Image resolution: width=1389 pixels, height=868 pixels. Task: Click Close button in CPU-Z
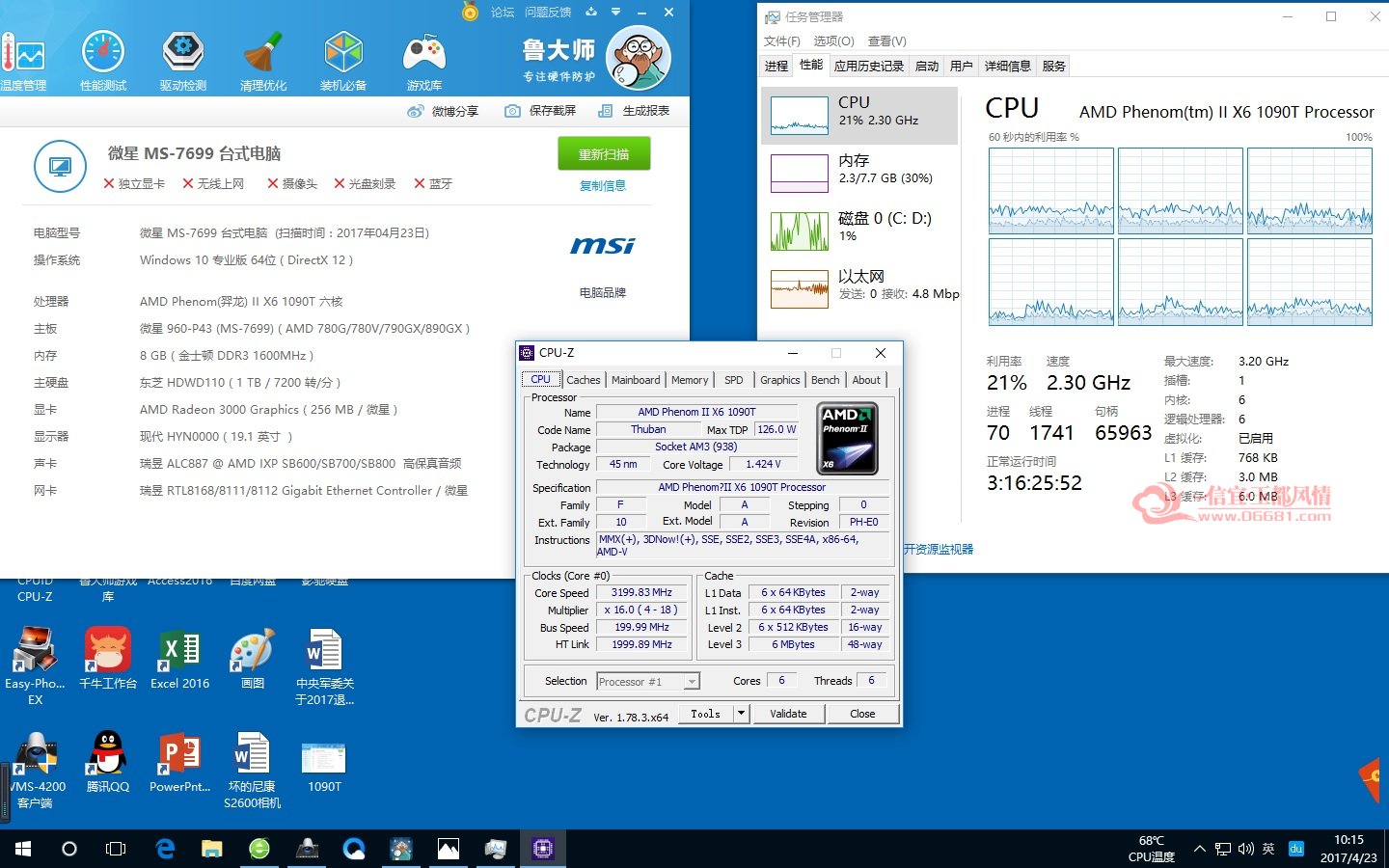coord(862,714)
